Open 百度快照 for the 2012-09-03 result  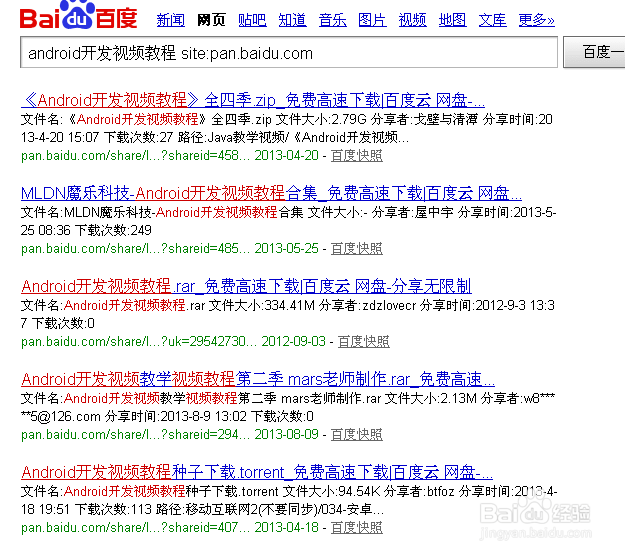coord(364,342)
